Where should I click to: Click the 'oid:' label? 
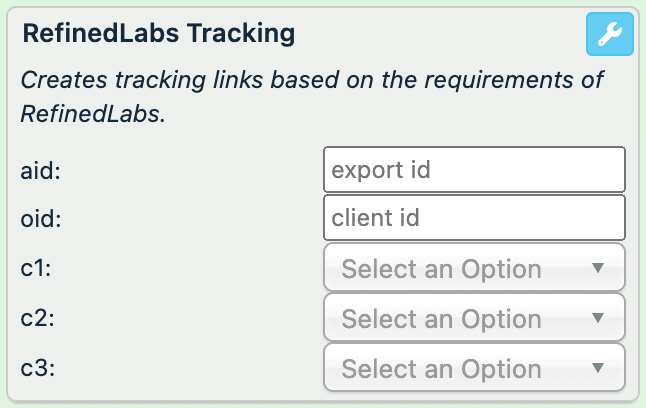pyautogui.click(x=41, y=219)
